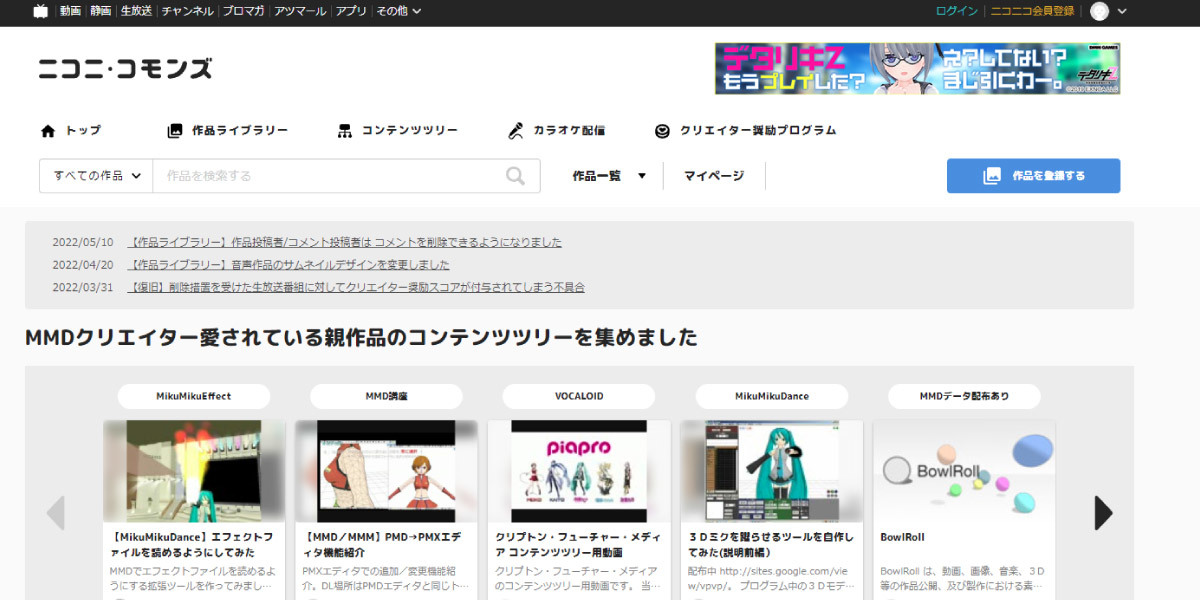Open the 生放送 top bar link
Image resolution: width=1200 pixels, height=600 pixels.
pos(136,11)
